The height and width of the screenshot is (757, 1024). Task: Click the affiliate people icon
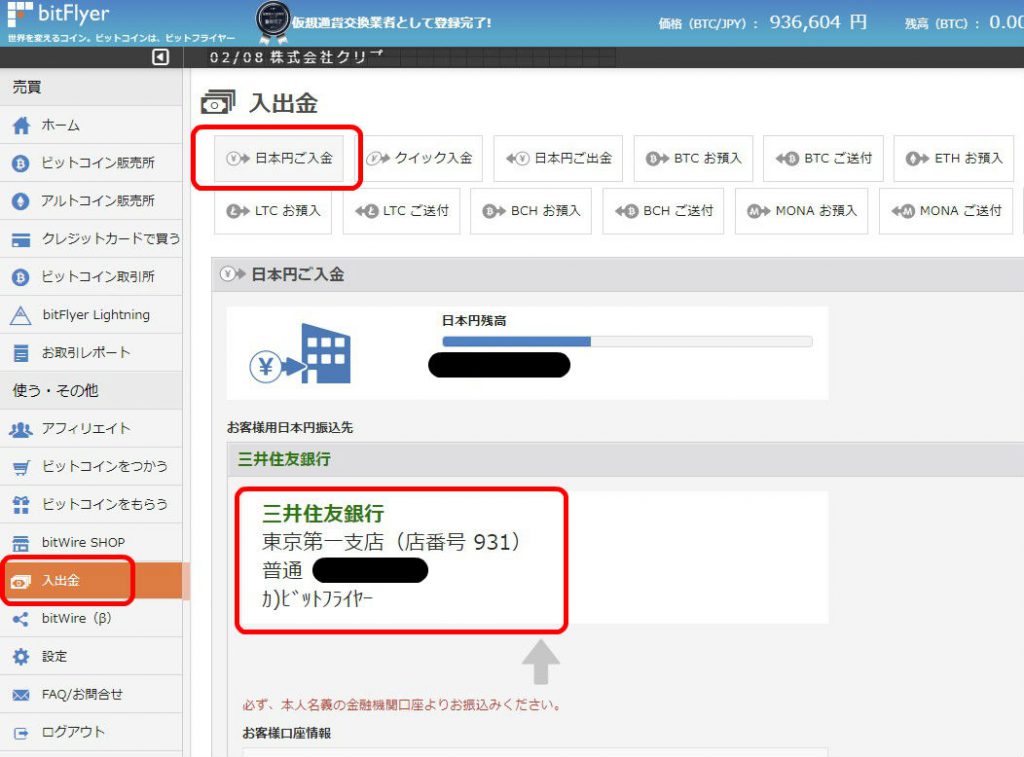tap(21, 429)
